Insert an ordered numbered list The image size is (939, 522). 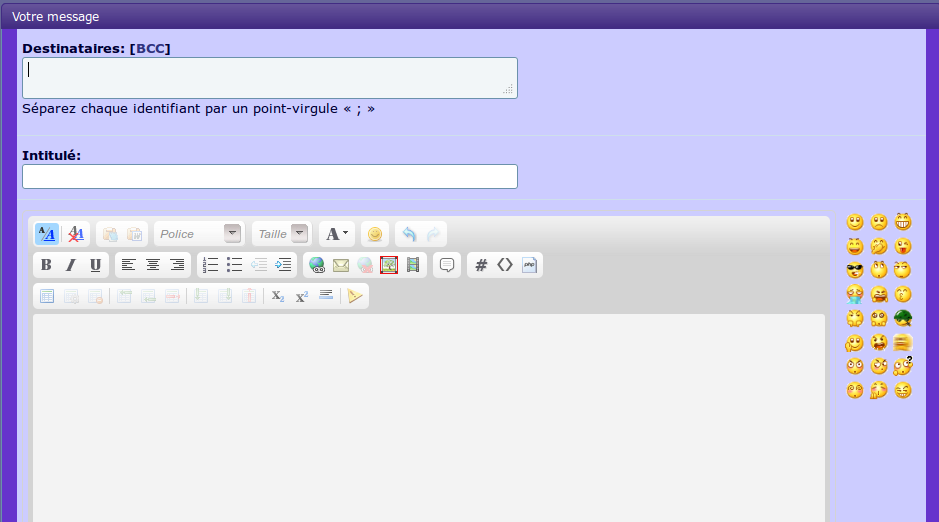pos(210,265)
